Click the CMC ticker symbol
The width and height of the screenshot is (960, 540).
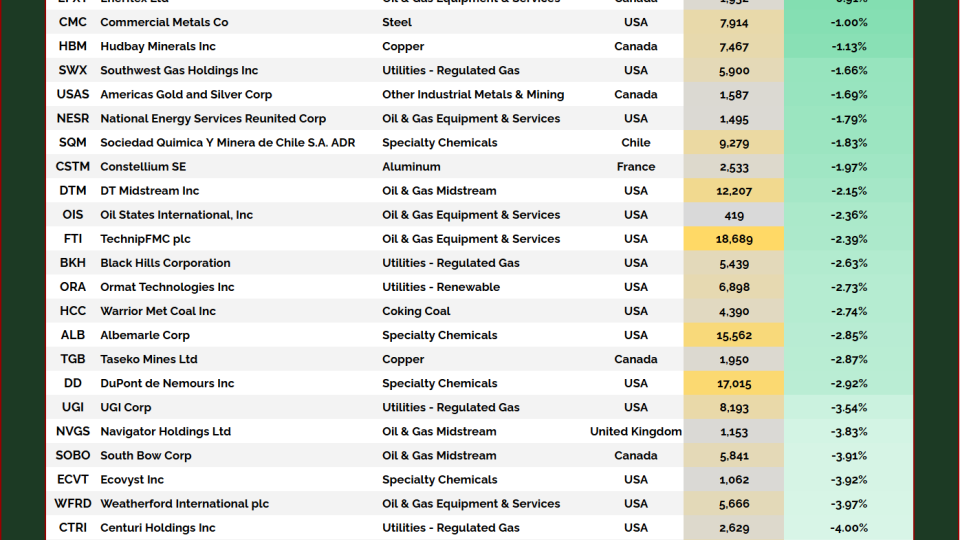(x=72, y=22)
